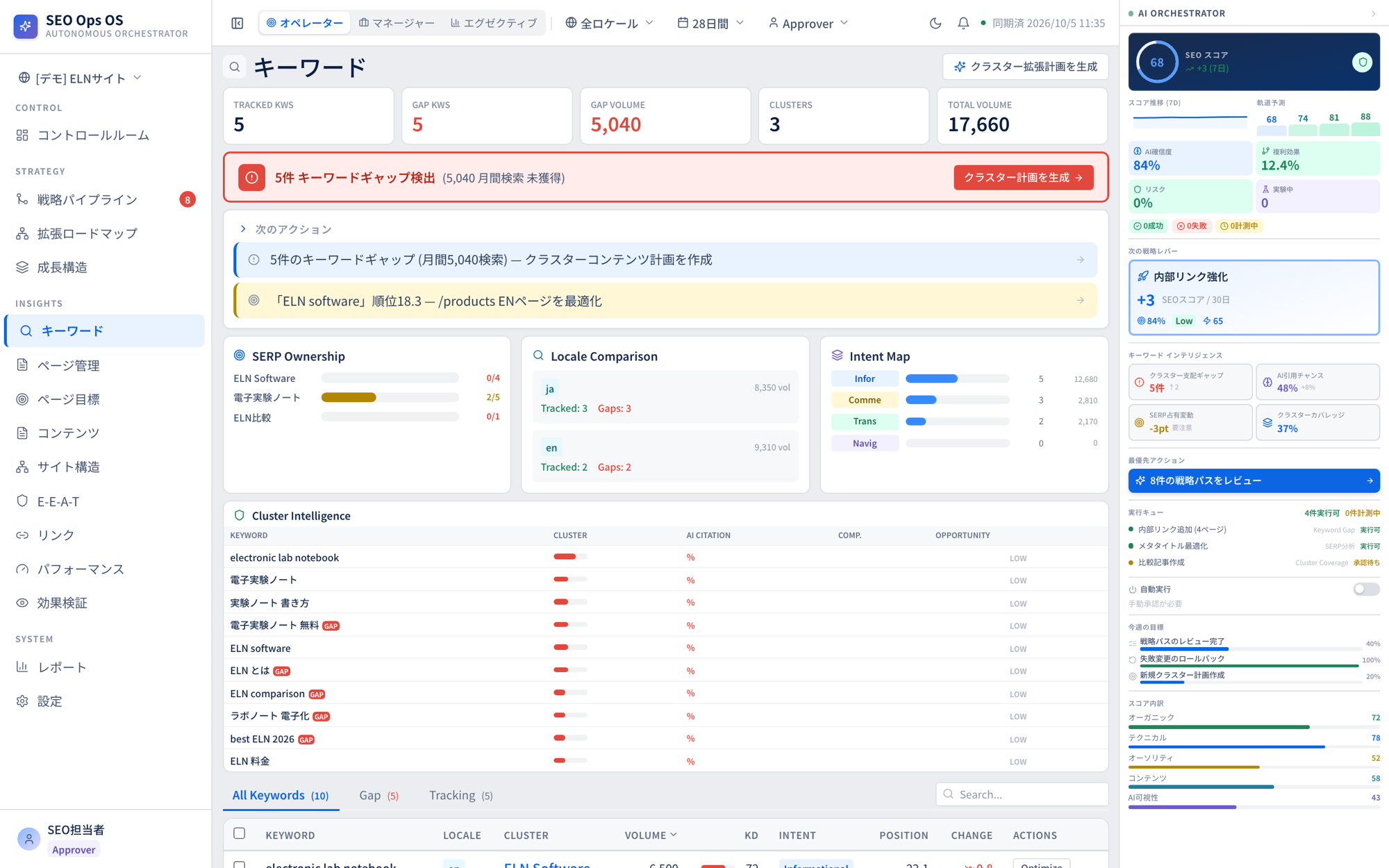Open 成長構造 in the sidebar
The width and height of the screenshot is (1389, 868).
pyautogui.click(x=104, y=267)
